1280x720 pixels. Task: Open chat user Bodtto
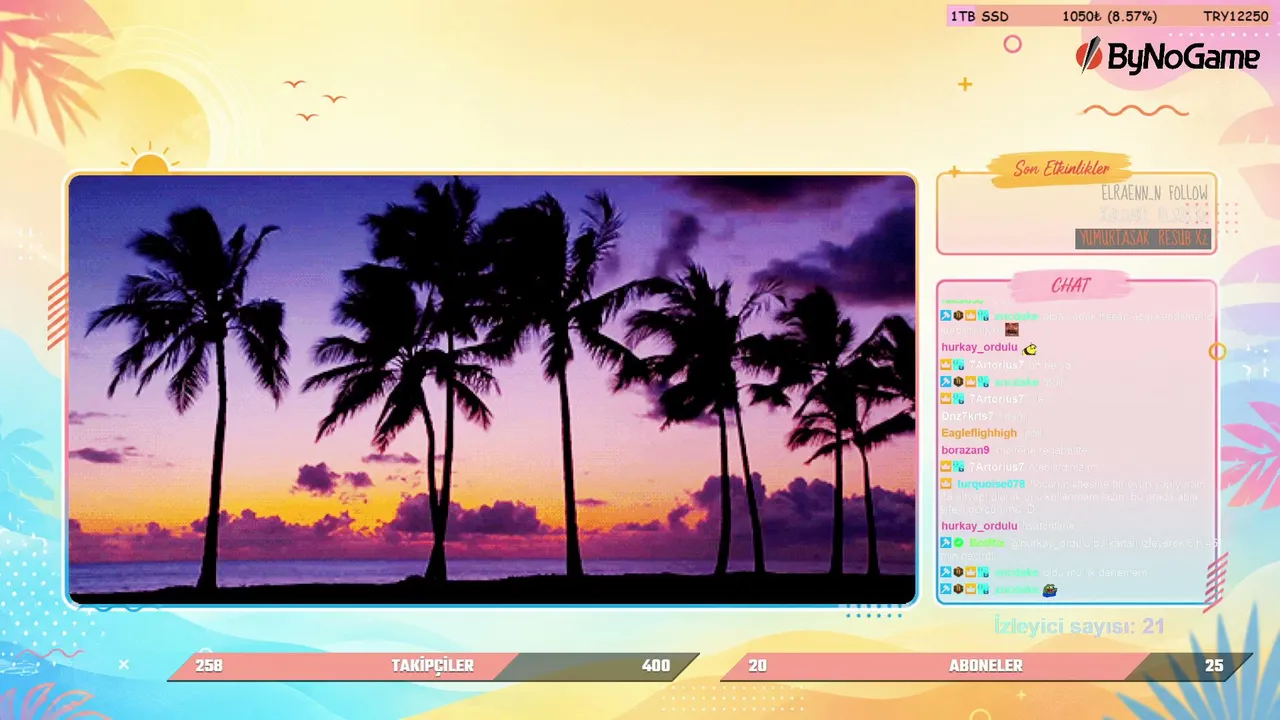(x=987, y=543)
